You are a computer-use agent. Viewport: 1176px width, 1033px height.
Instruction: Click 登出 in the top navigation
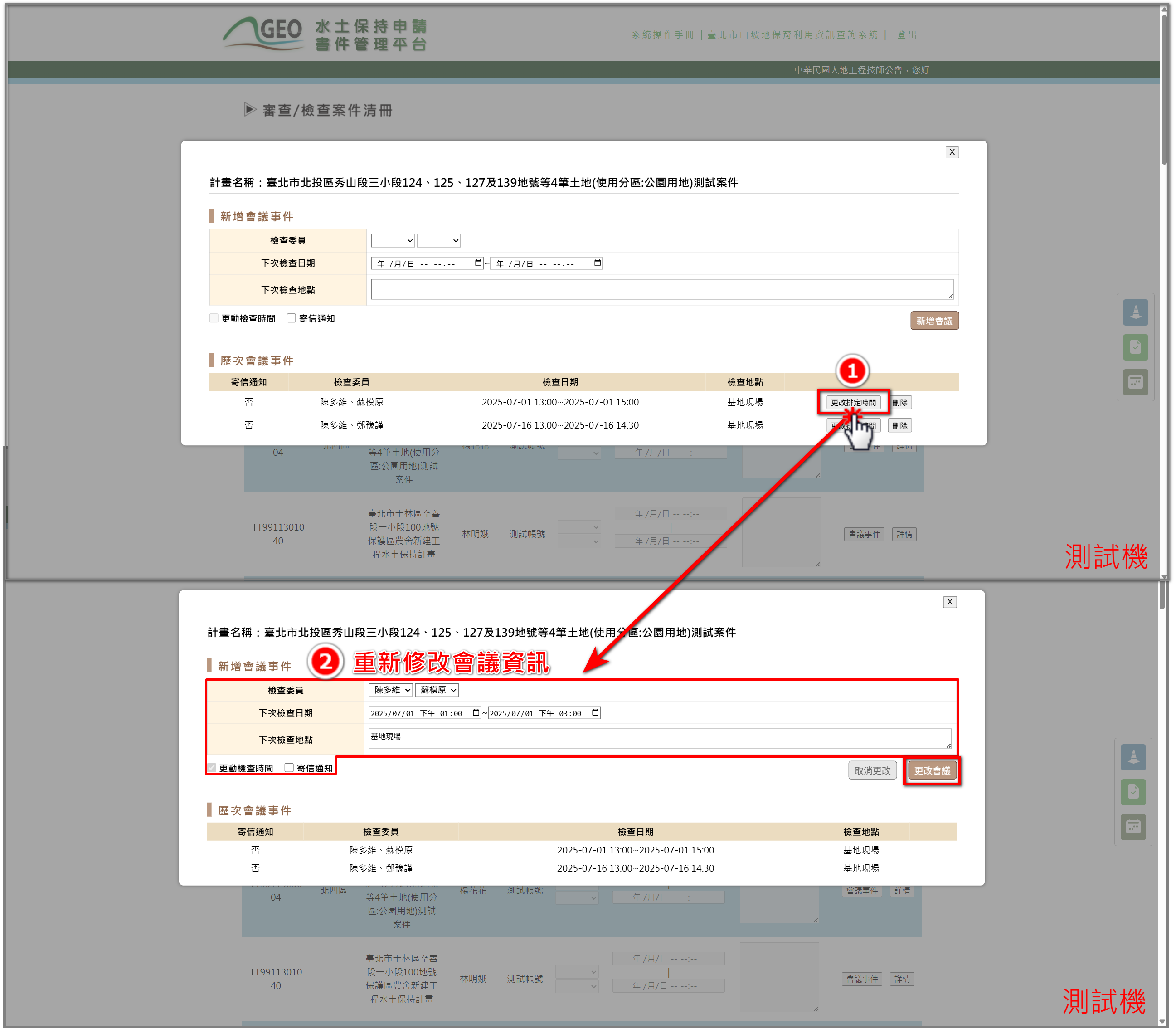[x=907, y=35]
